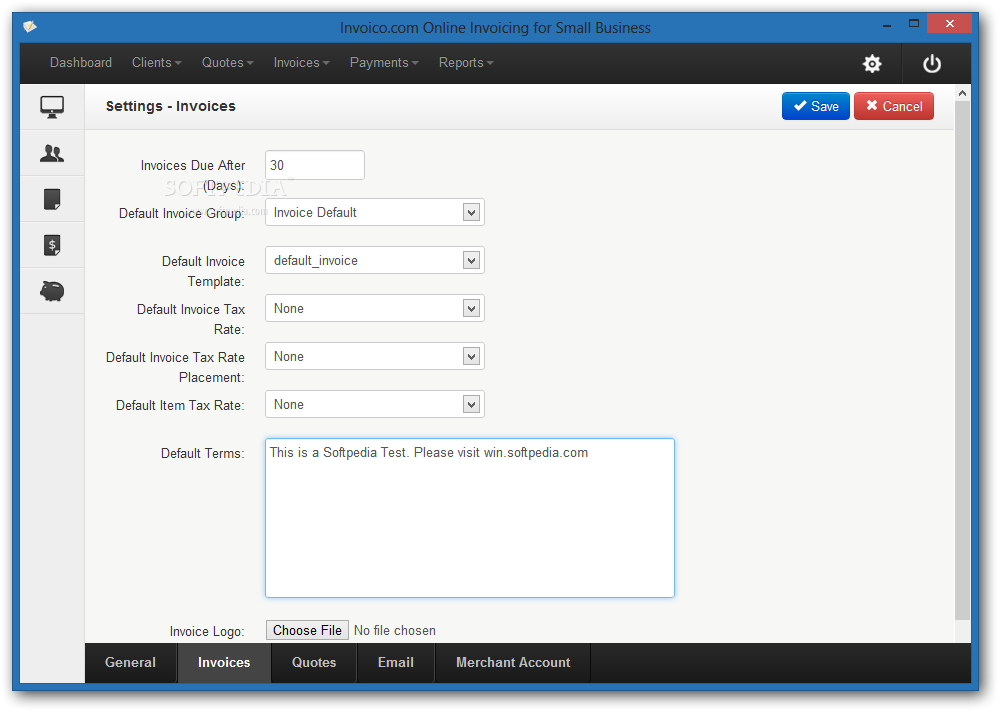This screenshot has width=999, height=711.
Task: Open the clients people sidebar icon
Action: point(52,153)
